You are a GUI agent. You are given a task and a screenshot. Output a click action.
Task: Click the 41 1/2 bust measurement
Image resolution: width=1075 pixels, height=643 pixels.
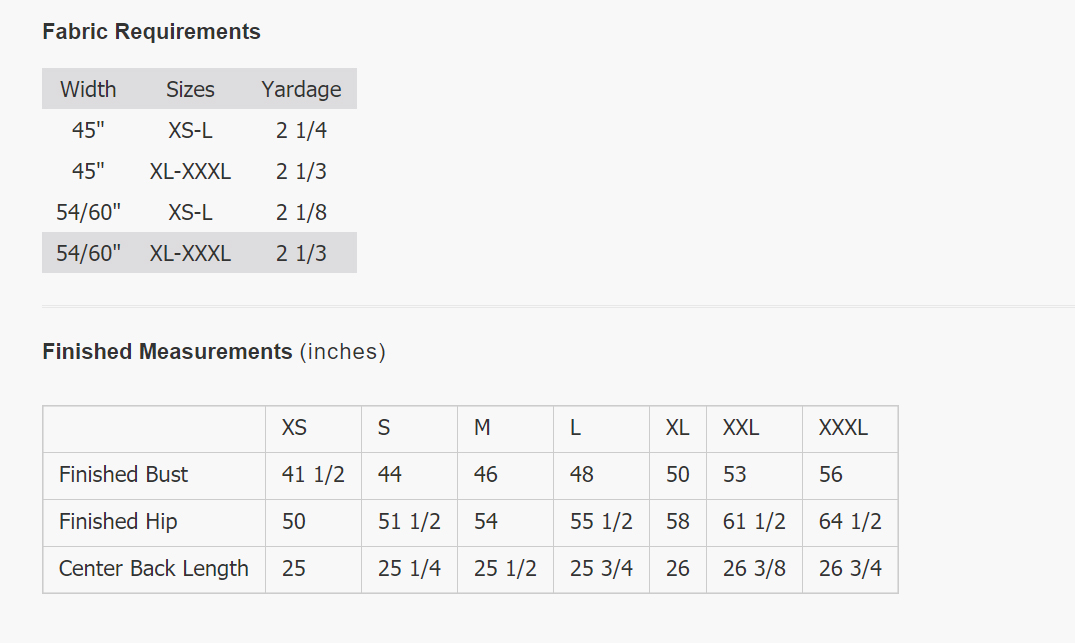(x=313, y=475)
